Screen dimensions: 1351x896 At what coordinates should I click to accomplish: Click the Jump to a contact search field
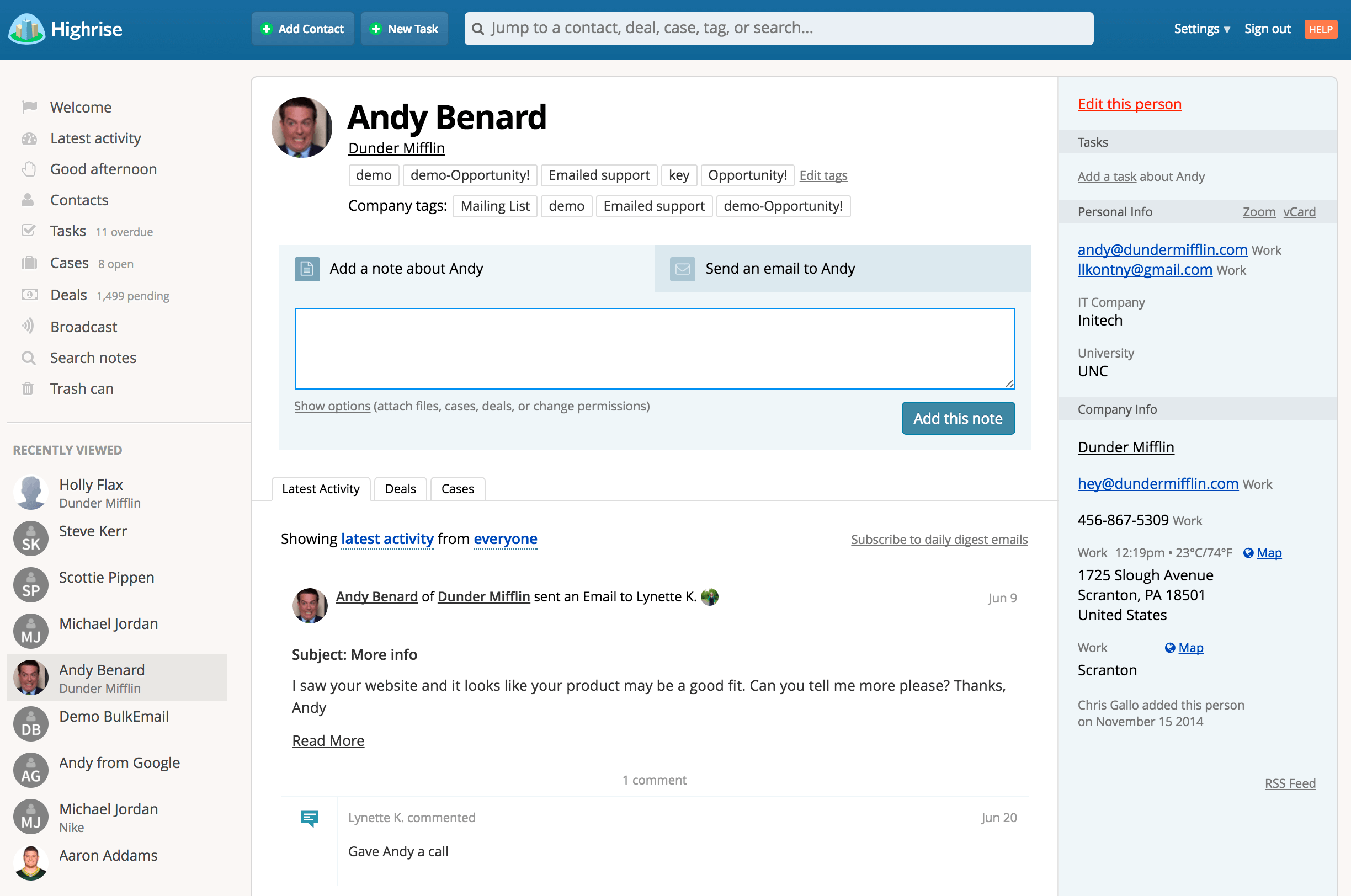coord(779,29)
